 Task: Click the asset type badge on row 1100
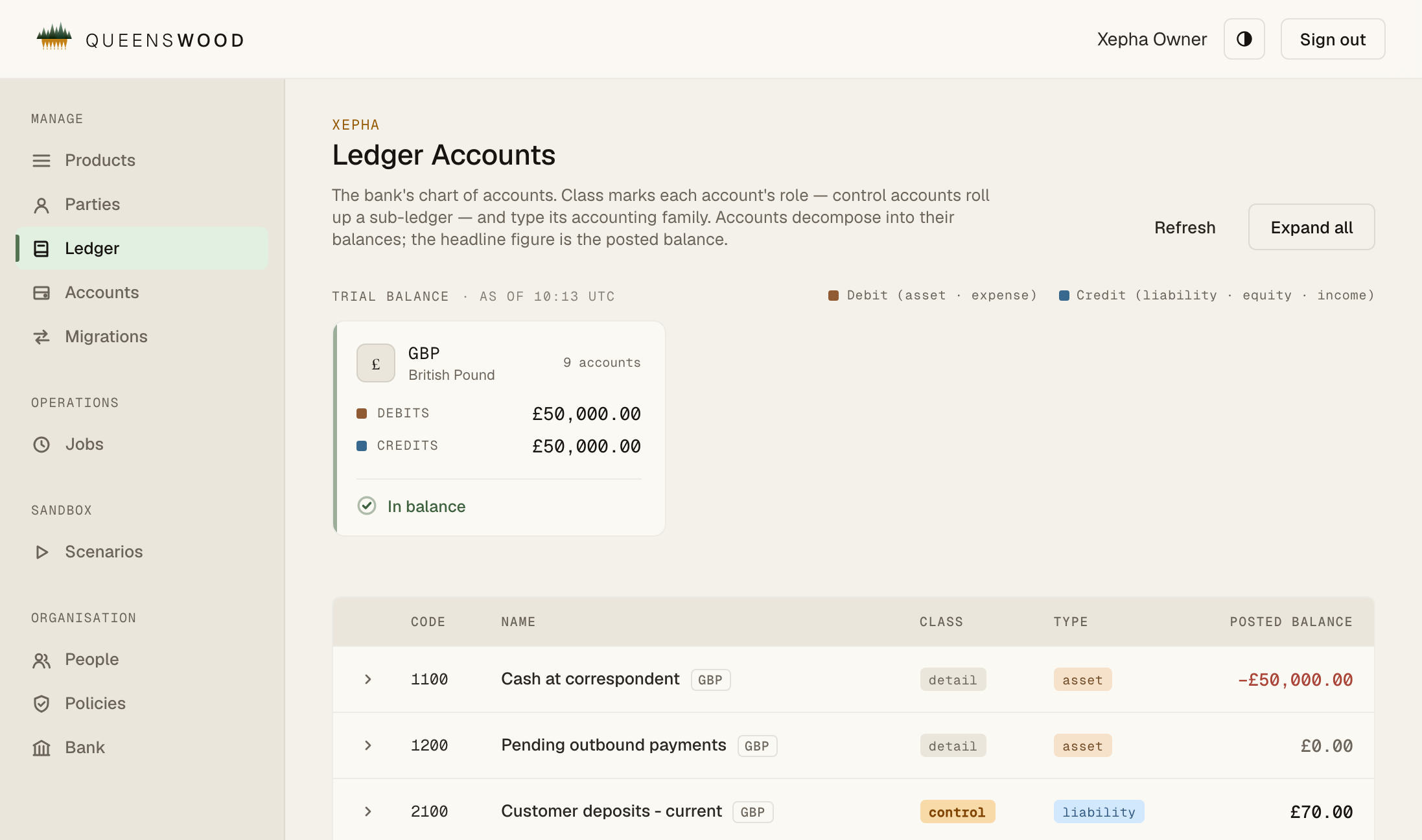pyautogui.click(x=1082, y=680)
